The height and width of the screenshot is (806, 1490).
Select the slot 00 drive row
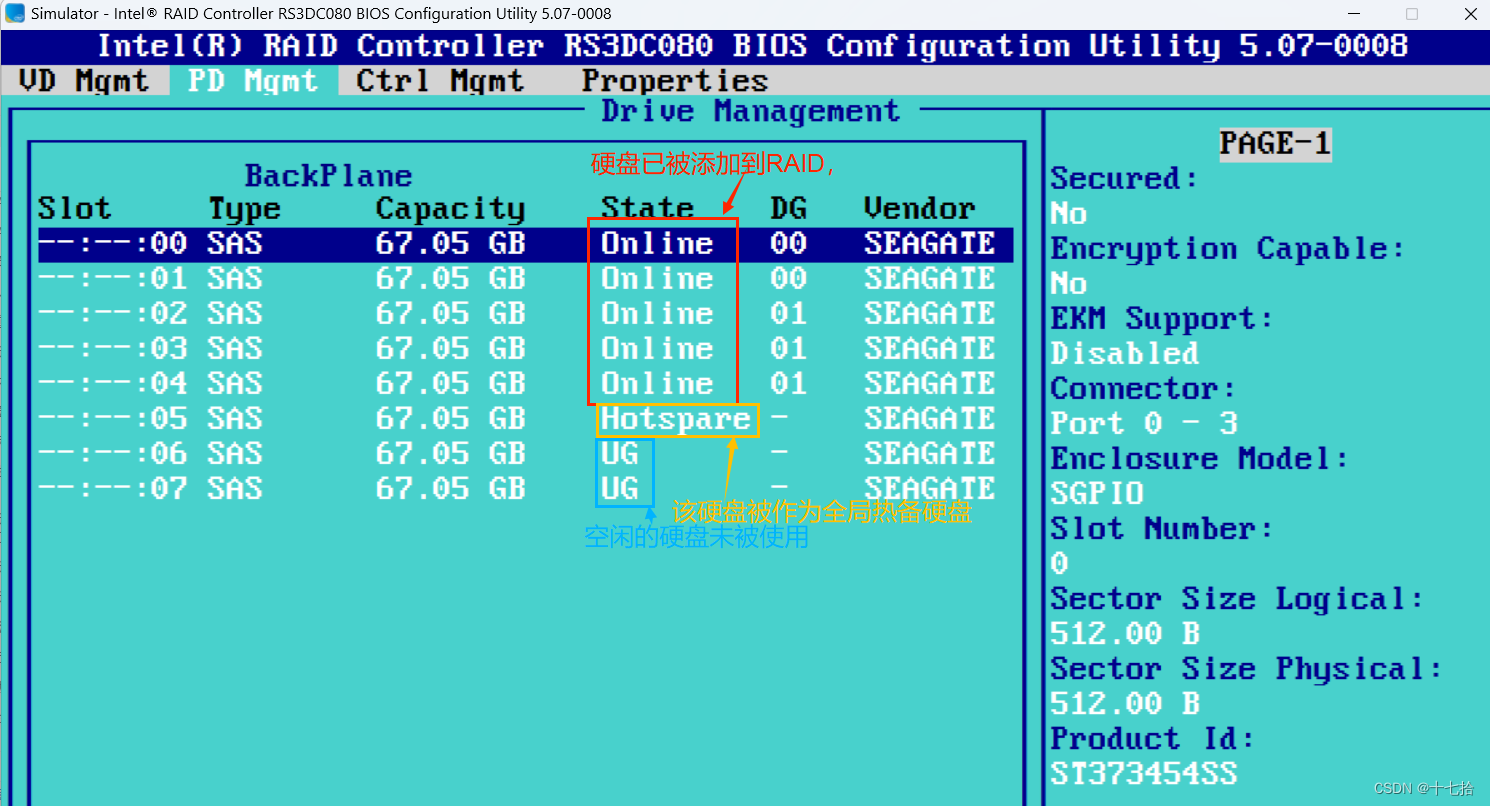tap(525, 244)
